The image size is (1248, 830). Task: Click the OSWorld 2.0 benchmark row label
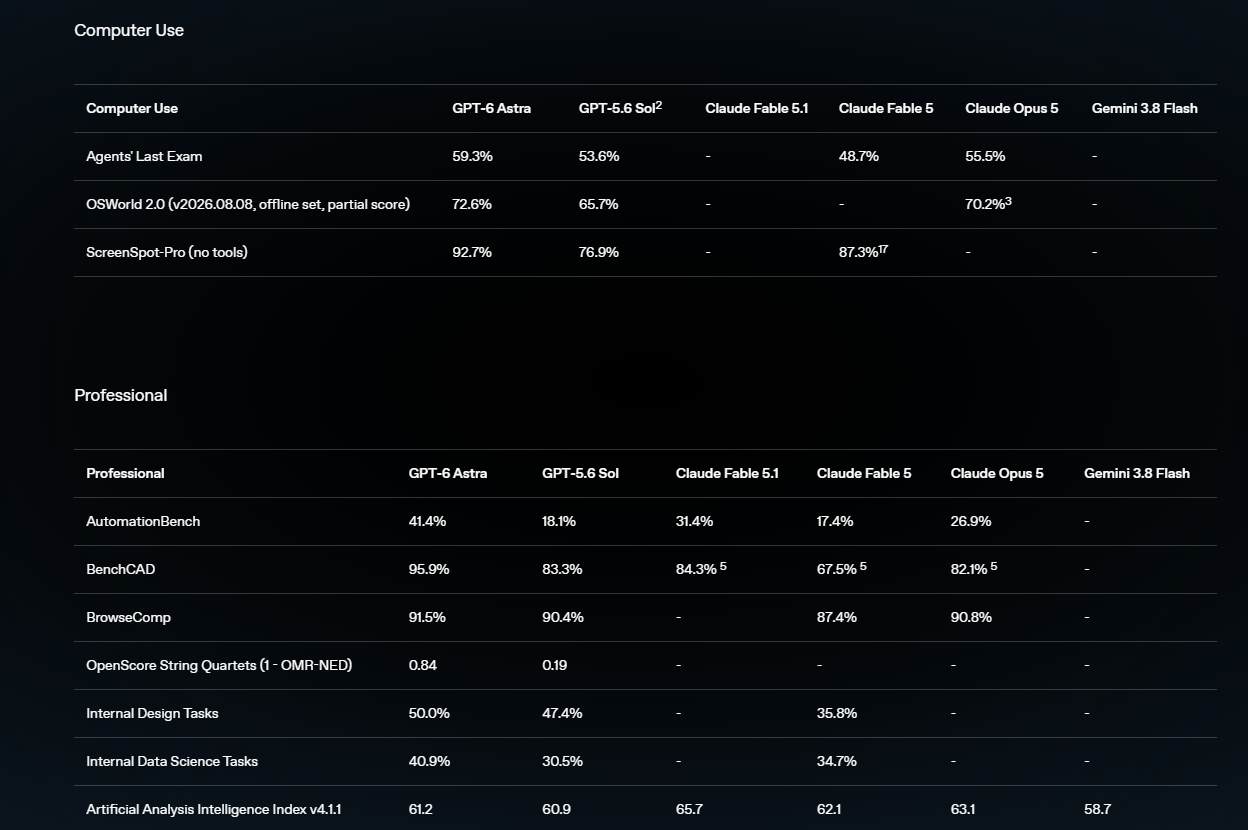point(248,204)
